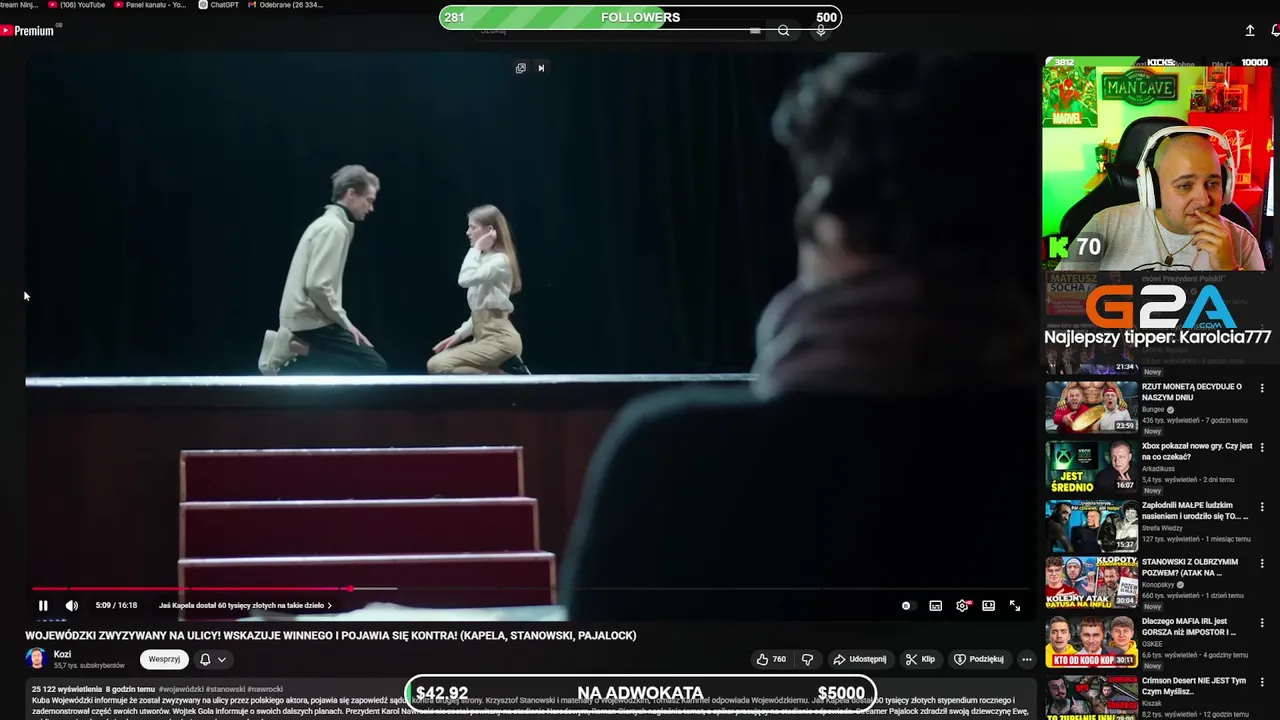
Task: Open notification bell dropdown for Kozi
Action: pos(213,659)
